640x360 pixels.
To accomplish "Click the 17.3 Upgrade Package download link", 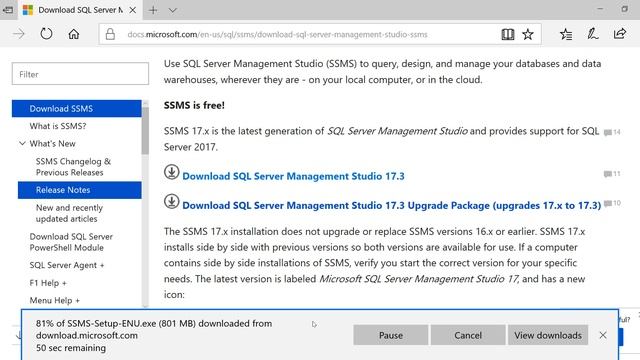I will [391, 205].
